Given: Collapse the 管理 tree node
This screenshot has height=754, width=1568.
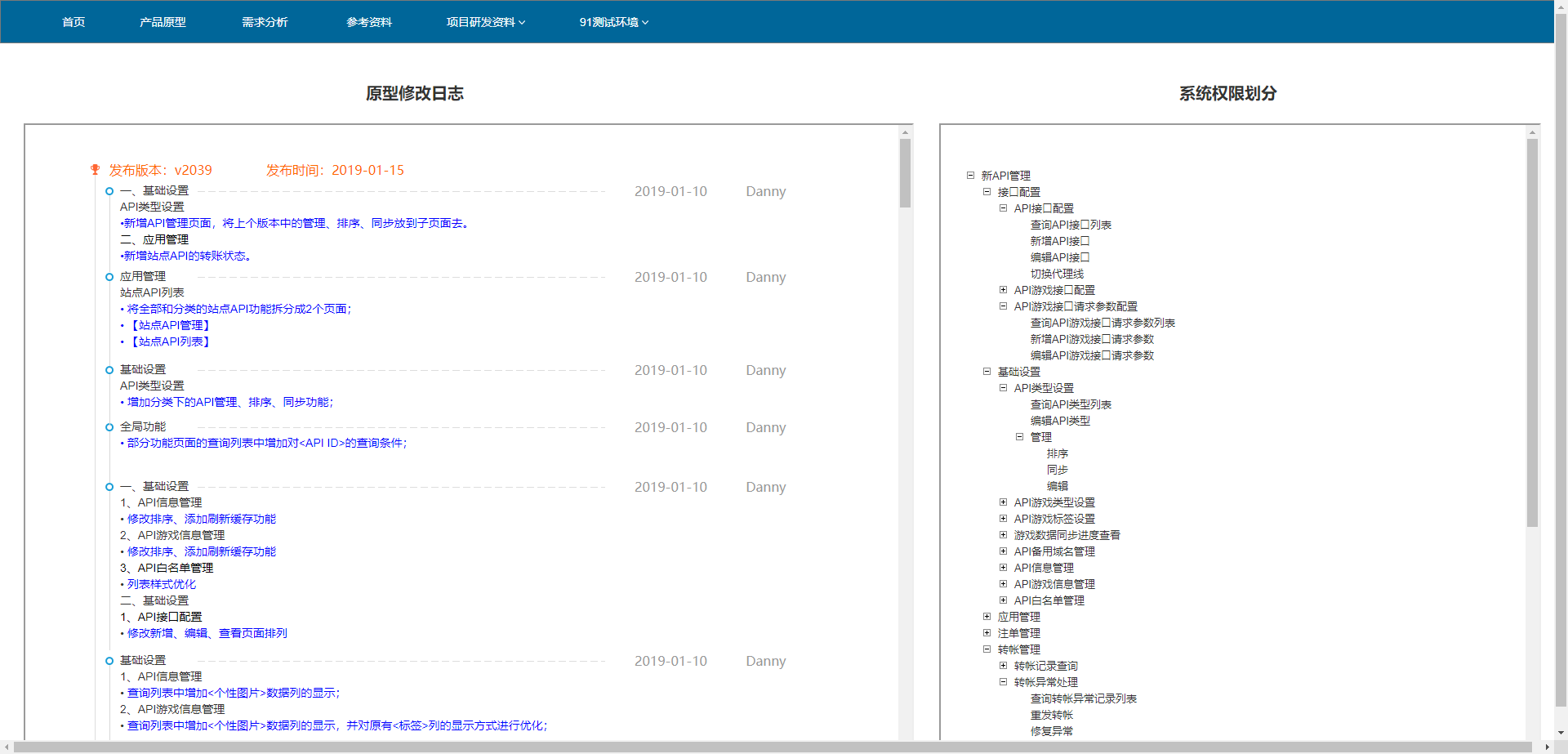Looking at the screenshot, I should coord(1019,436).
